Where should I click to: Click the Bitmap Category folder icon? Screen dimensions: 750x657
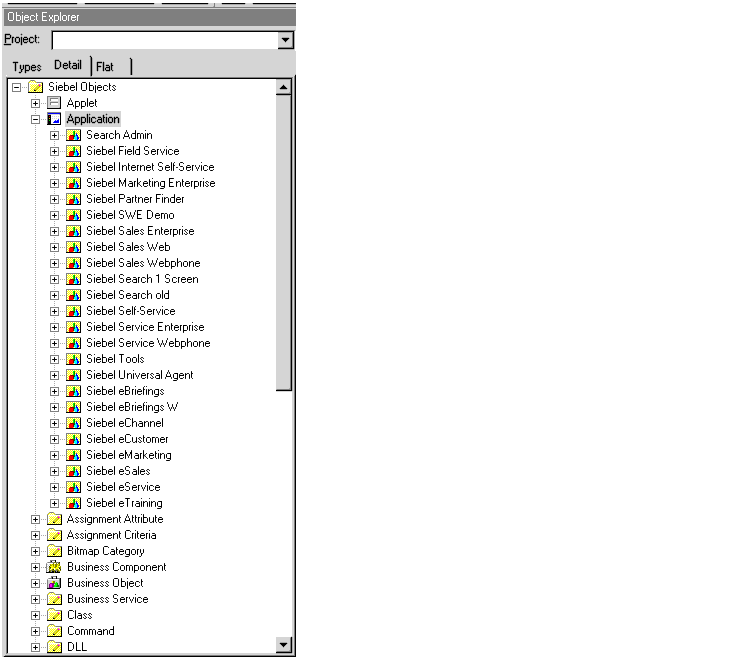click(x=55, y=551)
